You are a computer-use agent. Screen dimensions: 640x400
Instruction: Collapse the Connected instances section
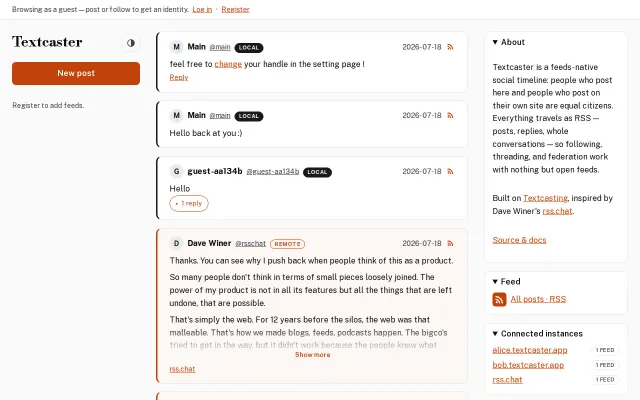click(538, 334)
